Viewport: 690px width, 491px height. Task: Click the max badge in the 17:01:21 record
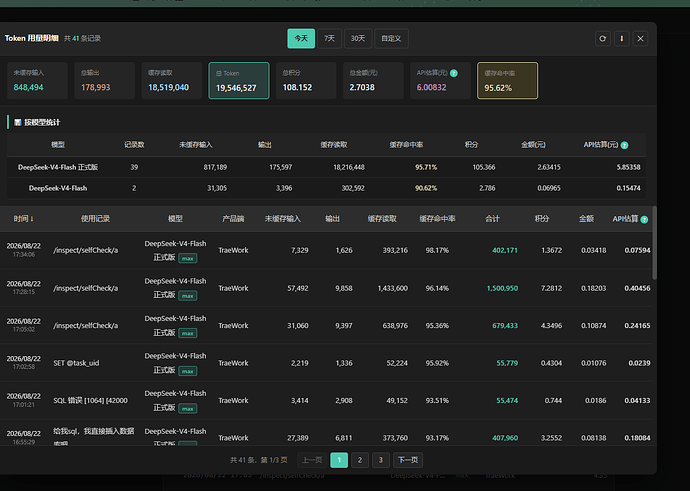(187, 408)
